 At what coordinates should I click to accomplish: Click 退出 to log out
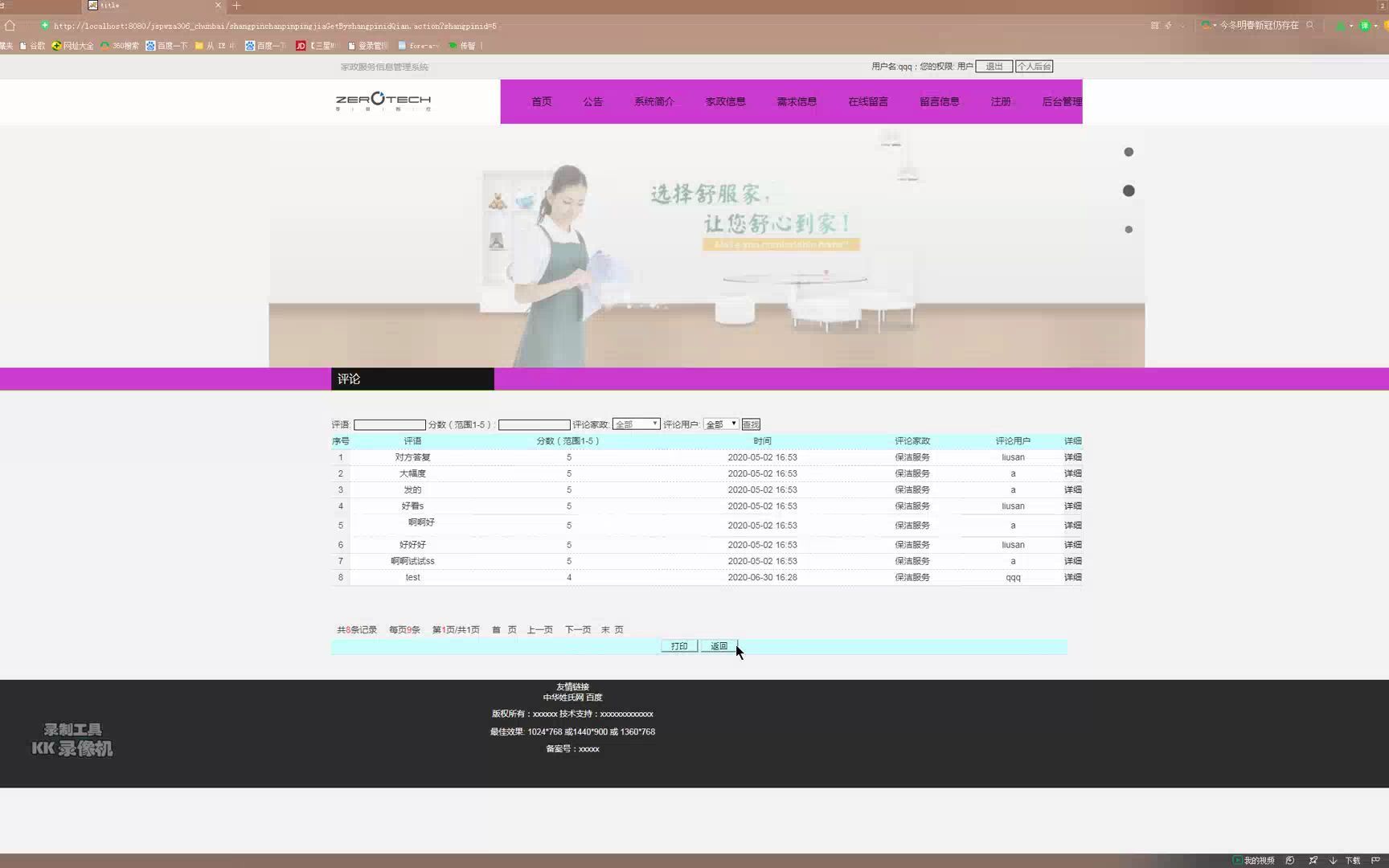994,66
